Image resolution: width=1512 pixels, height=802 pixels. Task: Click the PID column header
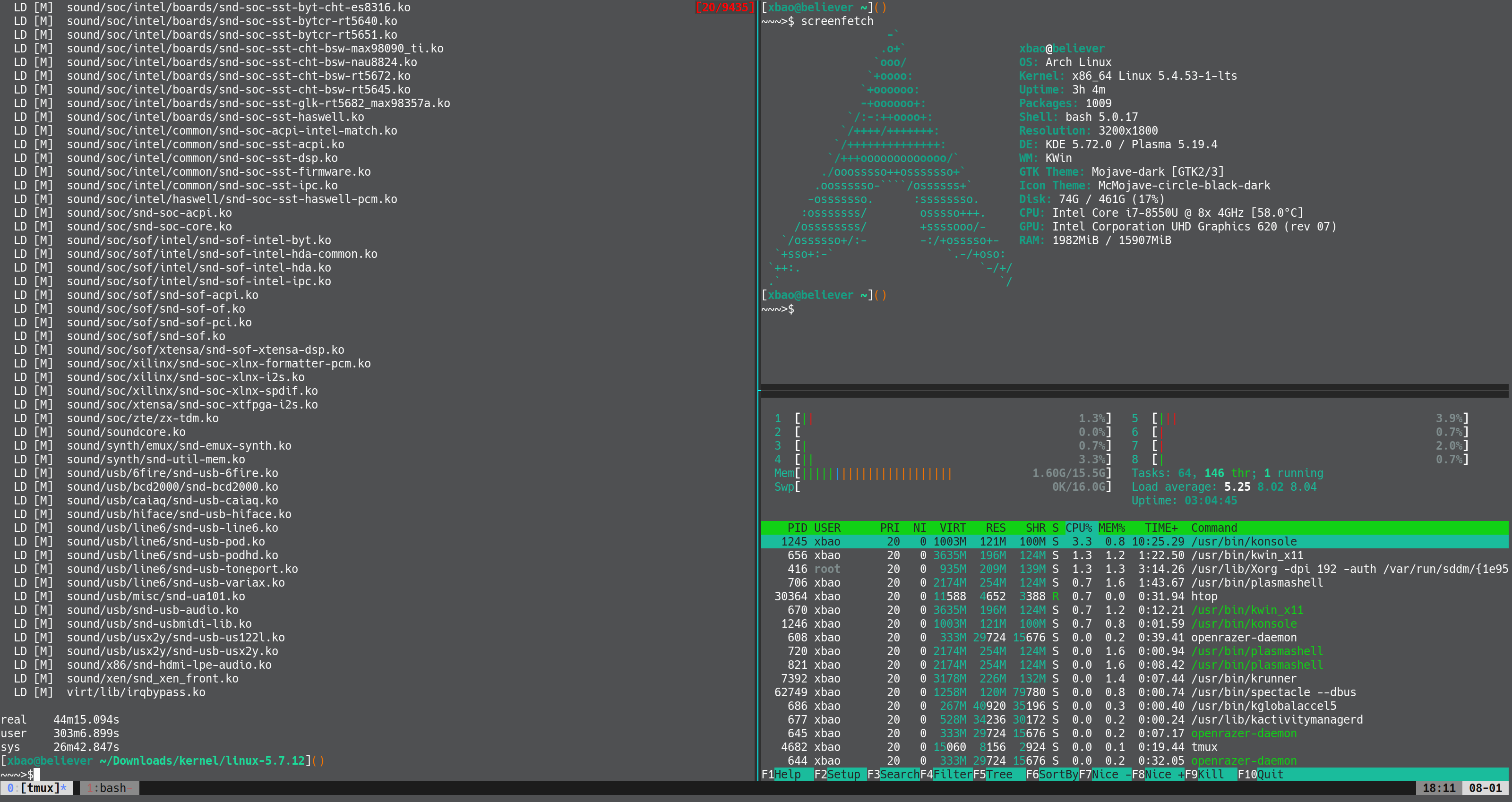(797, 528)
